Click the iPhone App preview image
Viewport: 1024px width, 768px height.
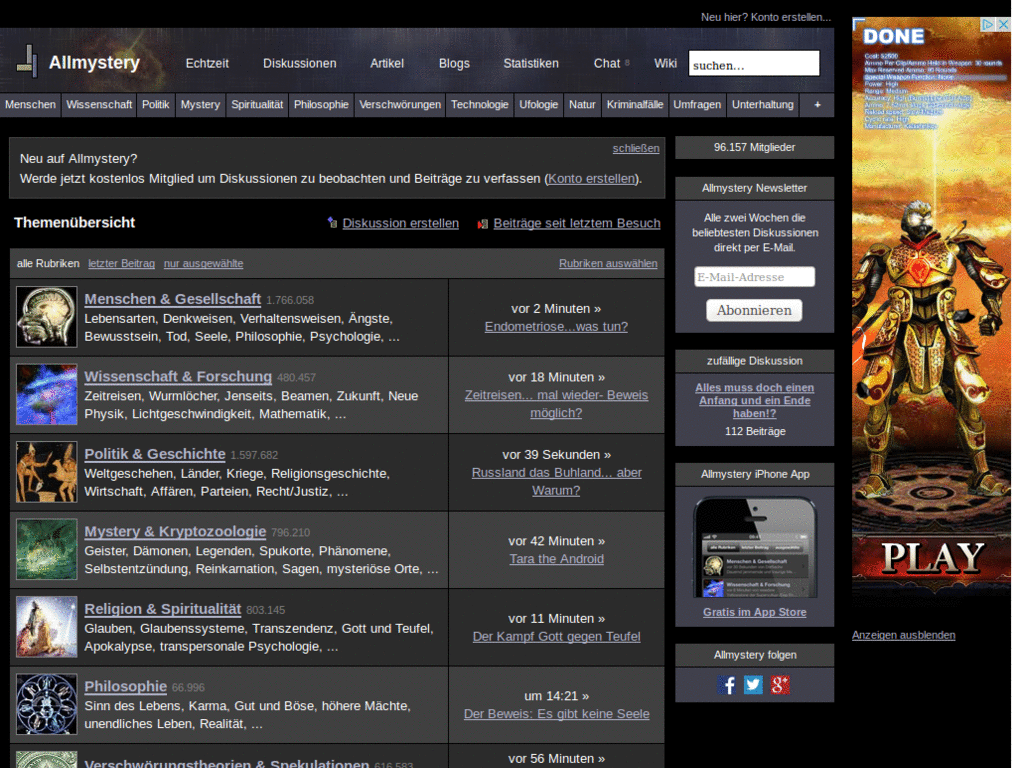754,548
